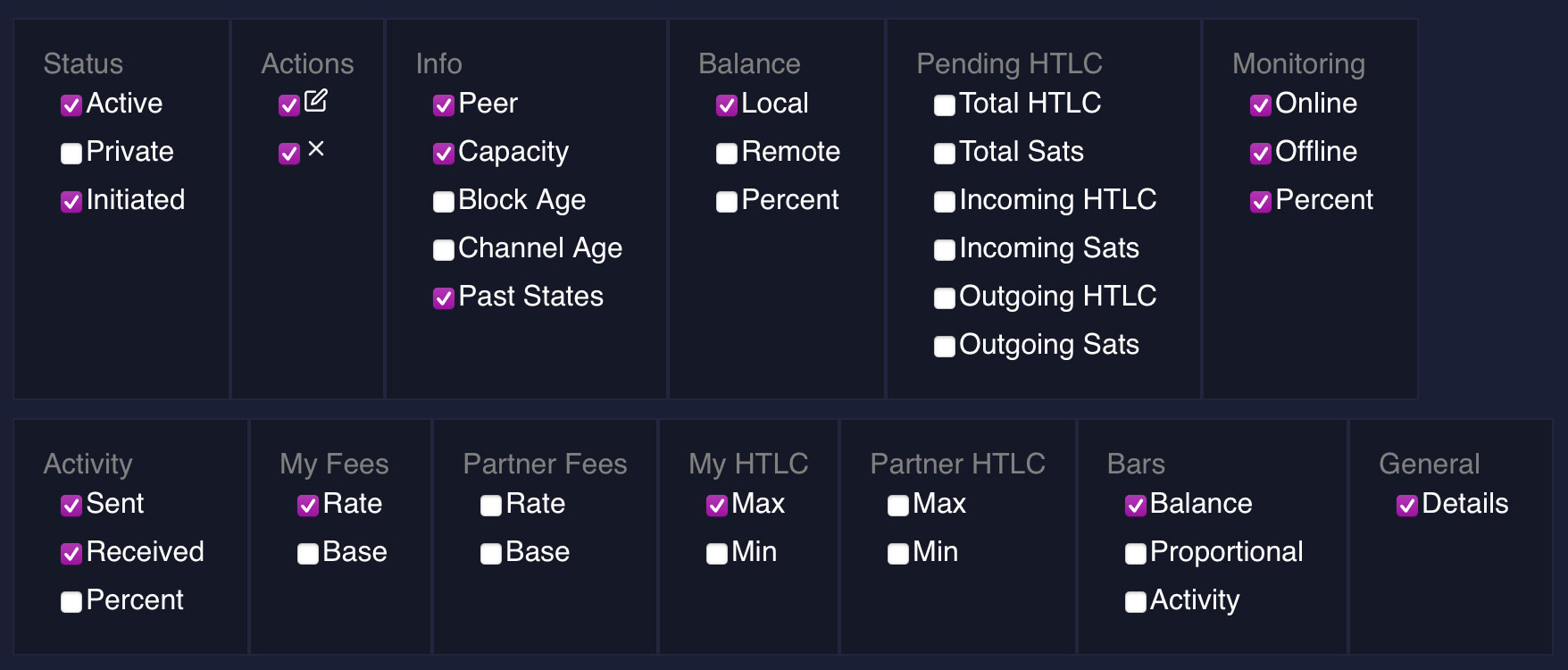Image resolution: width=1568 pixels, height=670 pixels.
Task: Uncheck the General Details checkbox
Action: point(1407,506)
